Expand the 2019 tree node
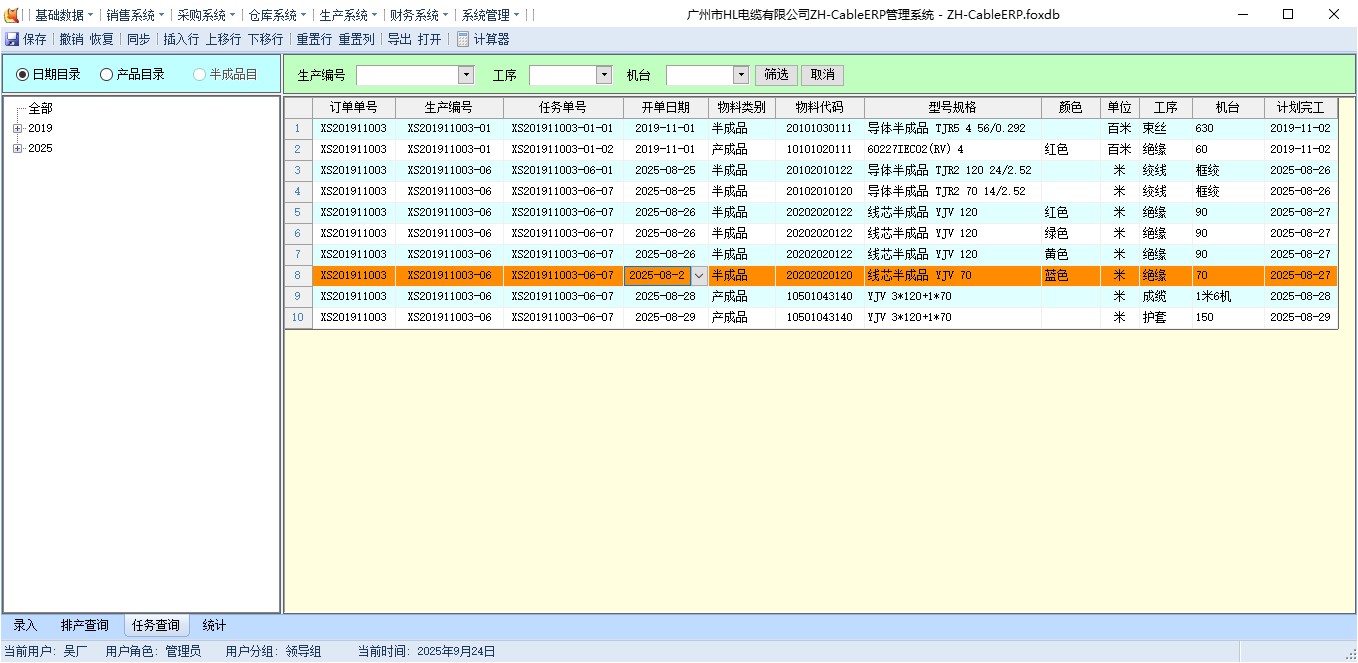Screen dimensions: 1358x663 tap(17, 129)
